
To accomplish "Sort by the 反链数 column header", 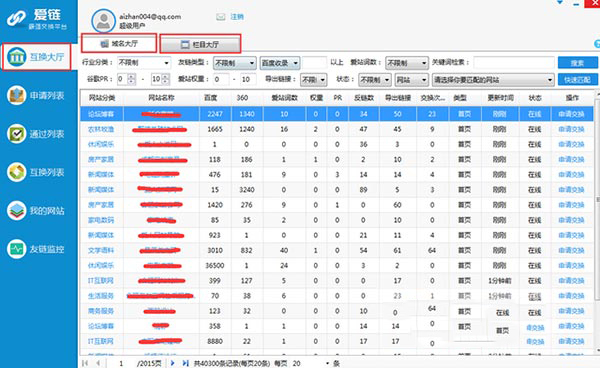I will click(364, 98).
